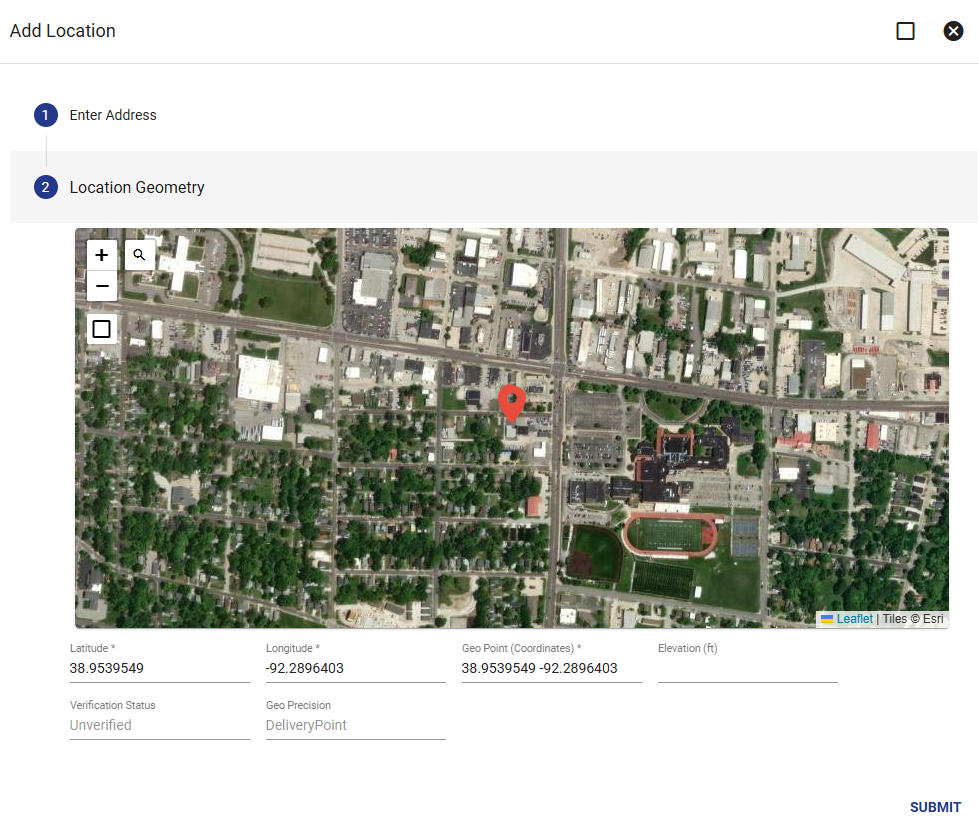Focus the Geo Point (Coordinates) field
979x819 pixels.
[552, 669]
